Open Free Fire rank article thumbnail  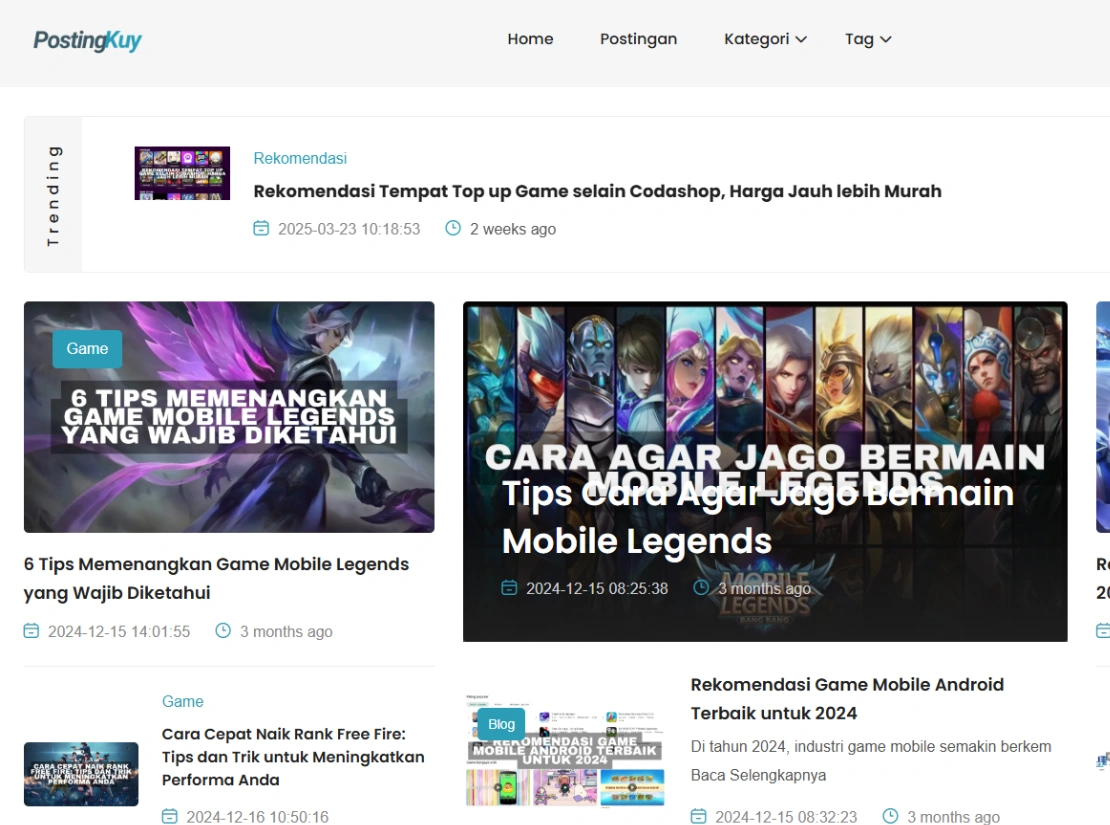81,774
